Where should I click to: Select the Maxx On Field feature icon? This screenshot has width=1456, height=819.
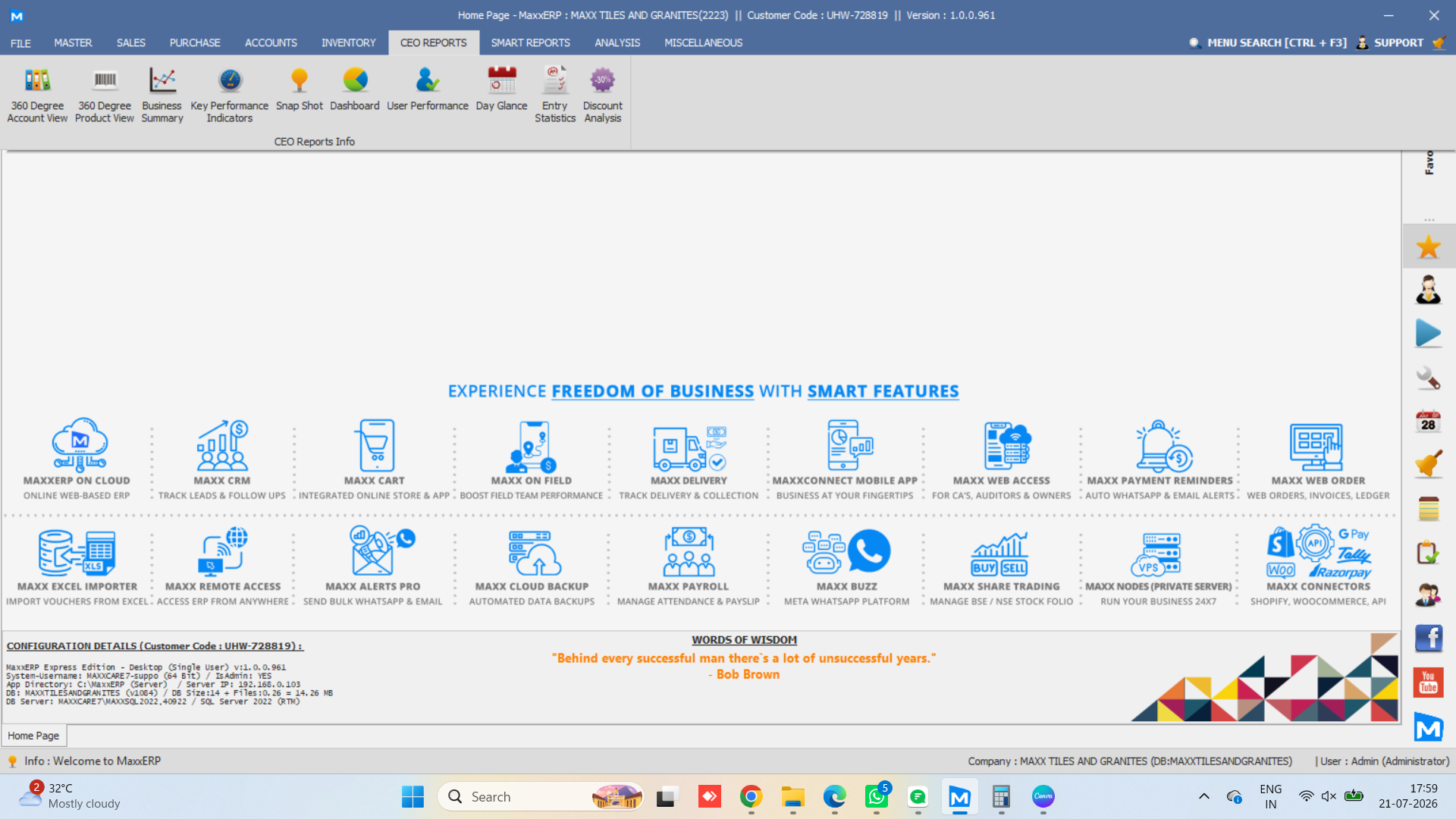532,447
